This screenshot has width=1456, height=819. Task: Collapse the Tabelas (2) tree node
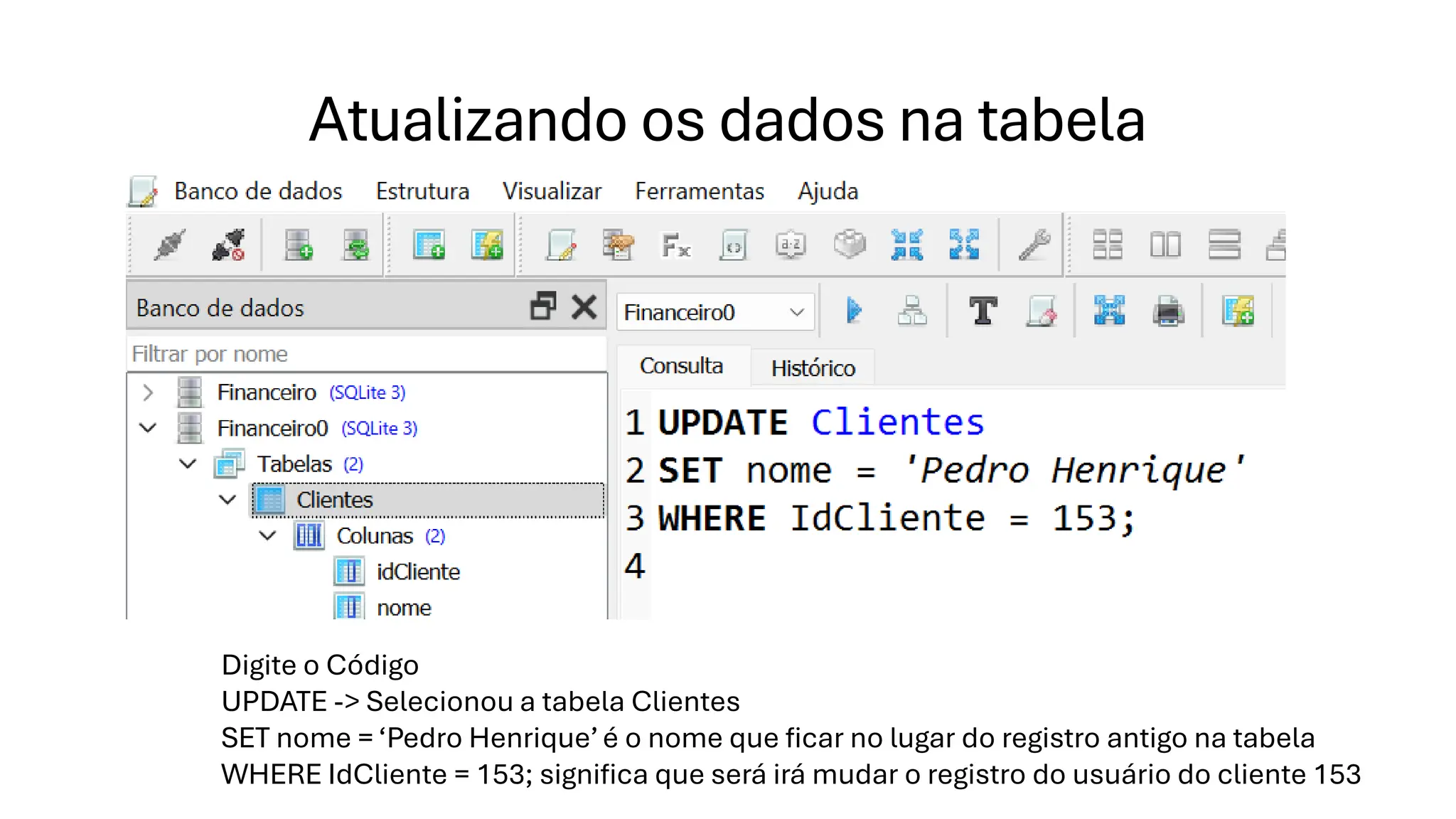tap(188, 464)
